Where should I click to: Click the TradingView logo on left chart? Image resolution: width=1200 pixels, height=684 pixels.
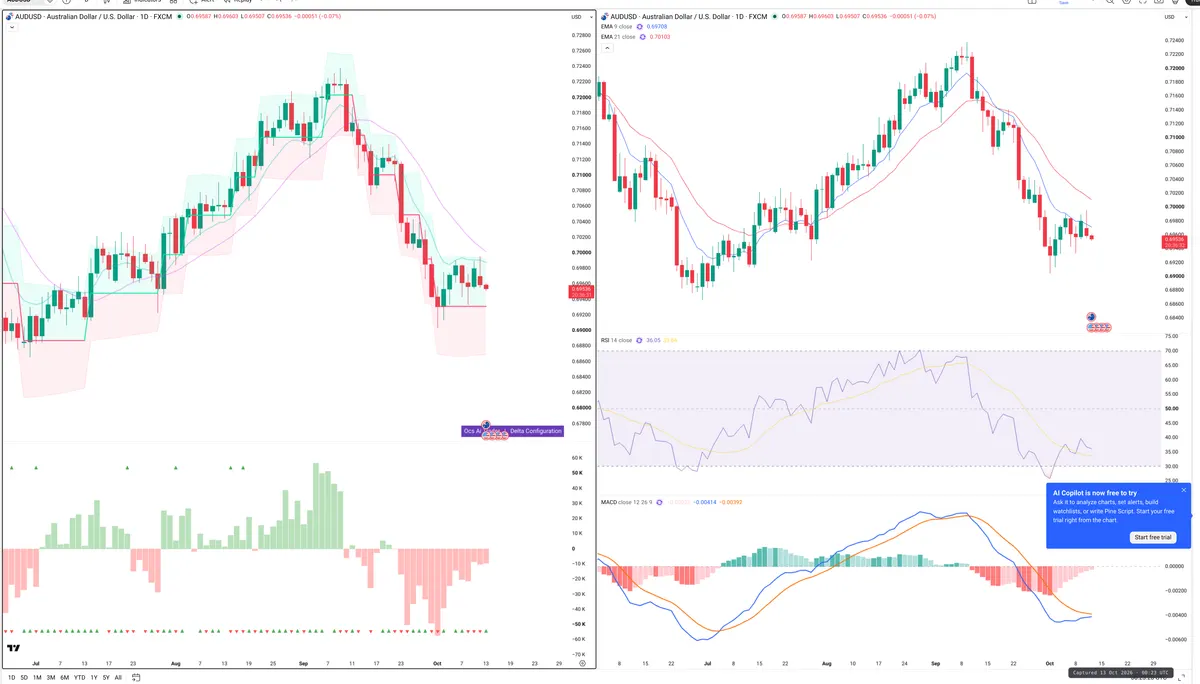click(13, 649)
